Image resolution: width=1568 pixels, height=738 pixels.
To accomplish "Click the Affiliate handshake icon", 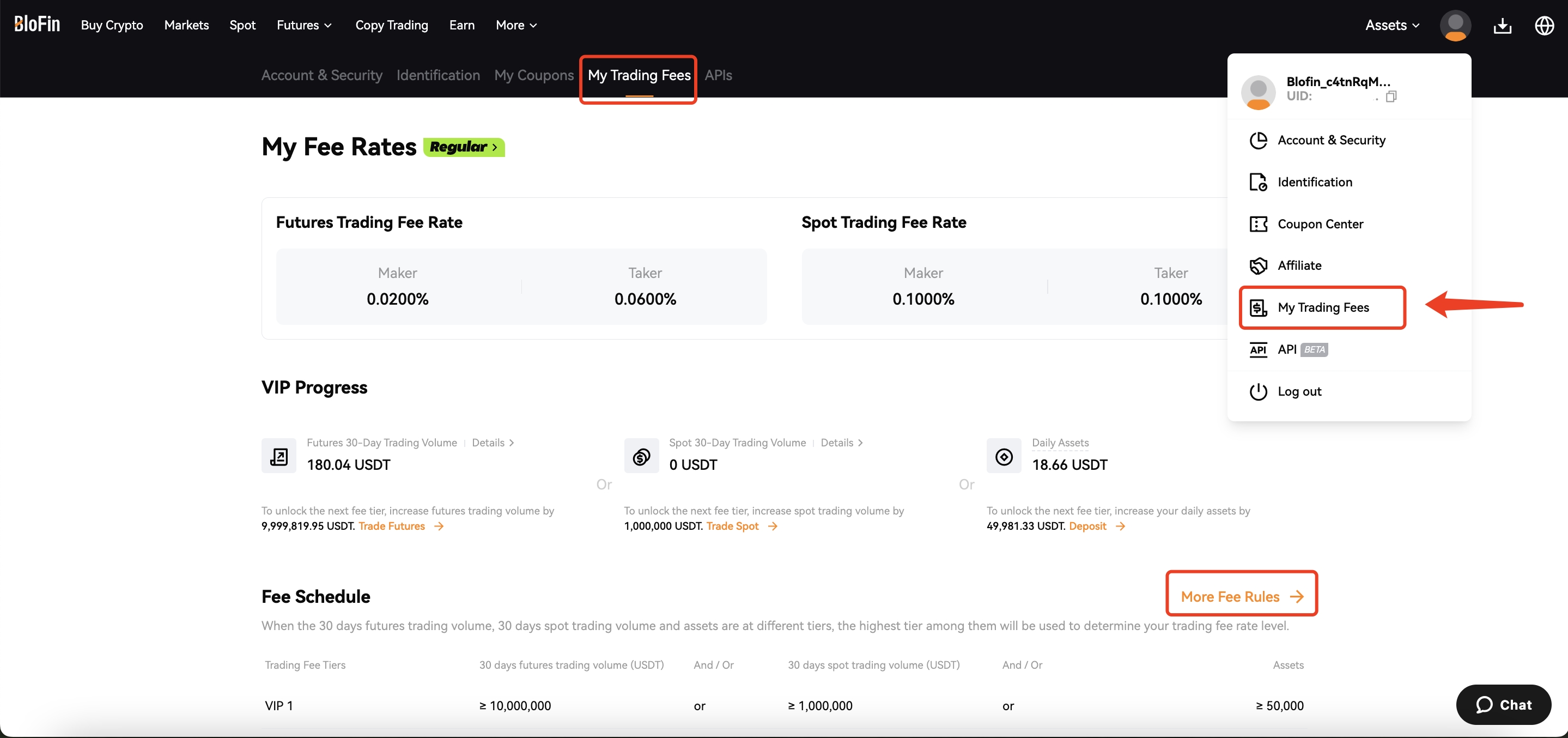I will 1258,265.
